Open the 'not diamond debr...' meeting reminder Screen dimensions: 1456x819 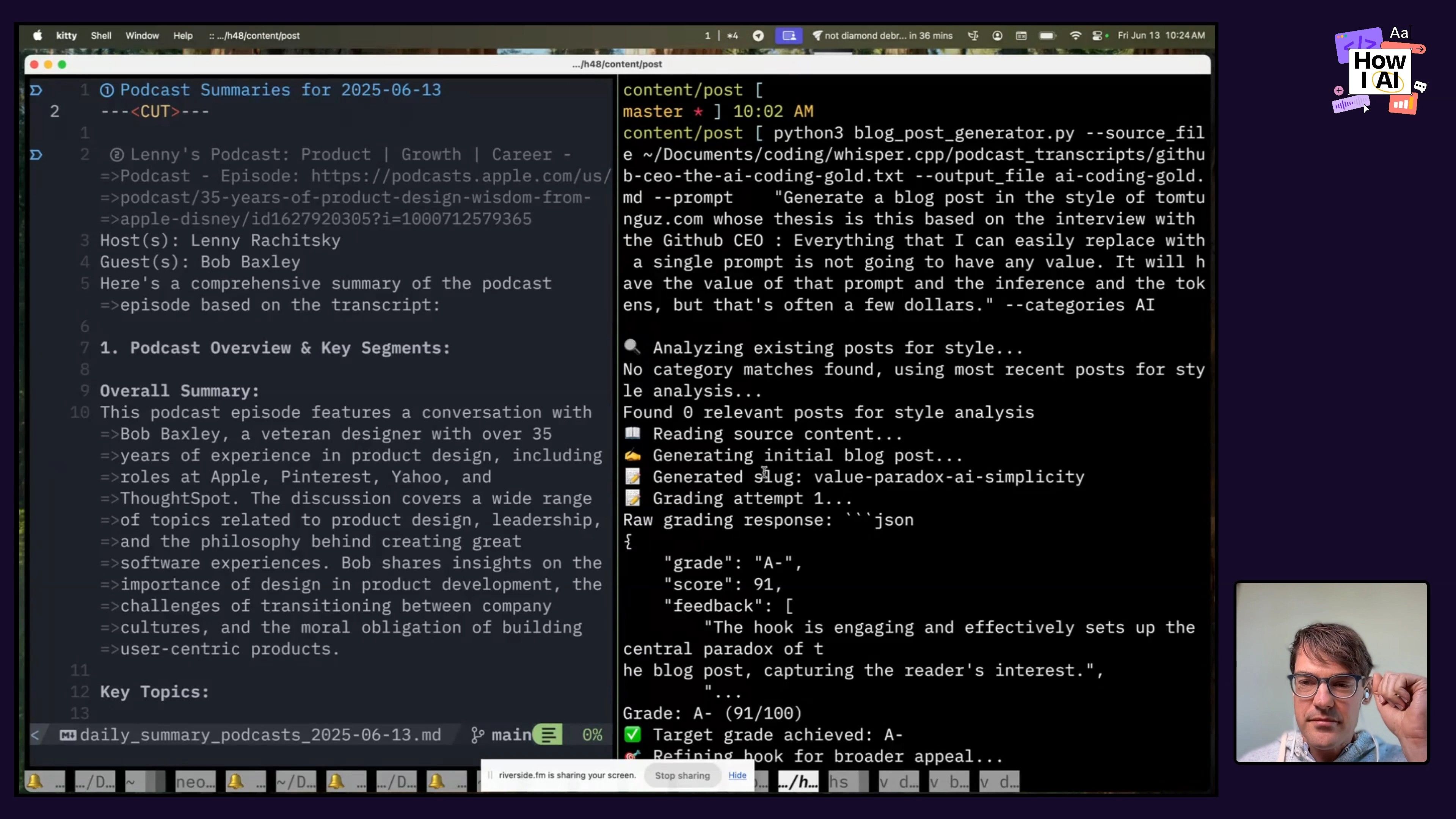click(882, 36)
